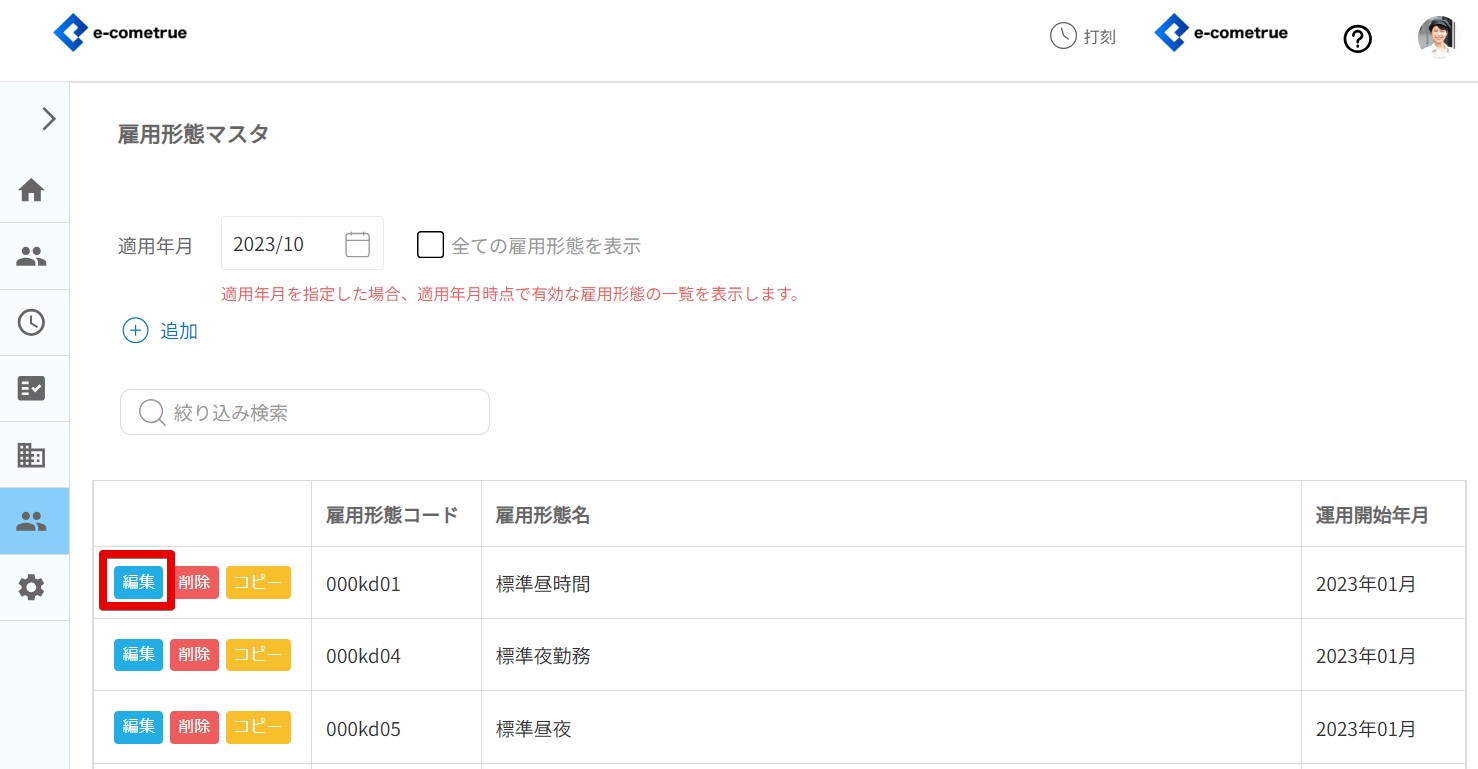Click the e-cometrue logo at top left
This screenshot has width=1478, height=769.
click(120, 33)
